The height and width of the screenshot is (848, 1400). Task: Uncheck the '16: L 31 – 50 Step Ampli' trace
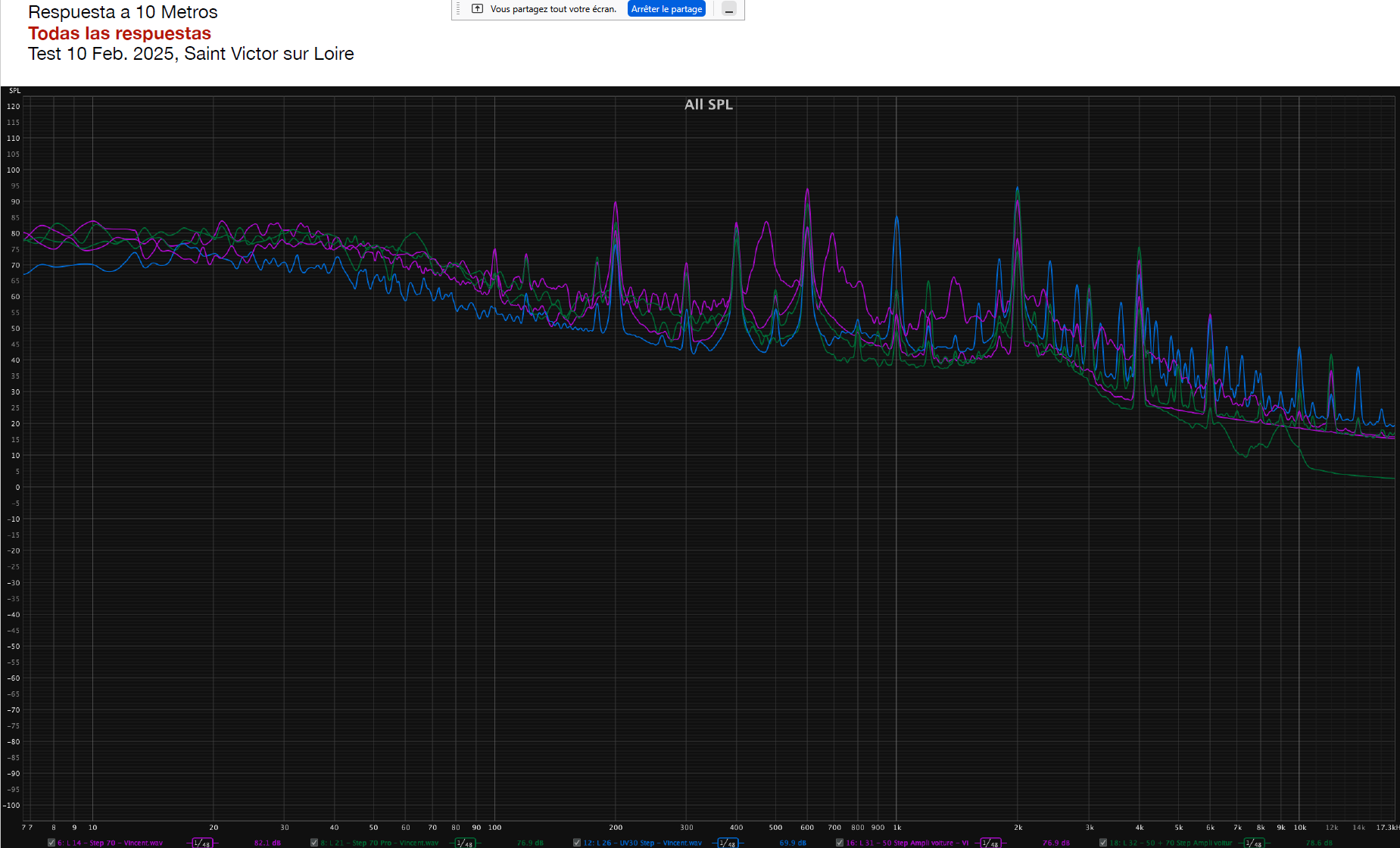click(x=840, y=843)
